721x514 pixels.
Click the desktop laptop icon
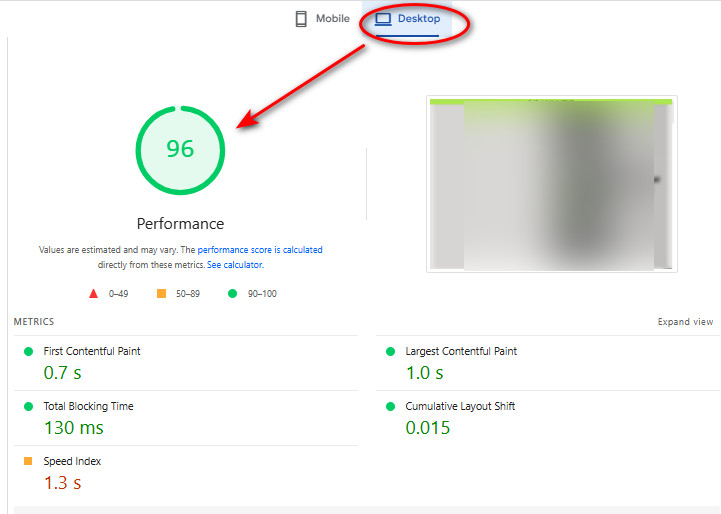coord(383,19)
